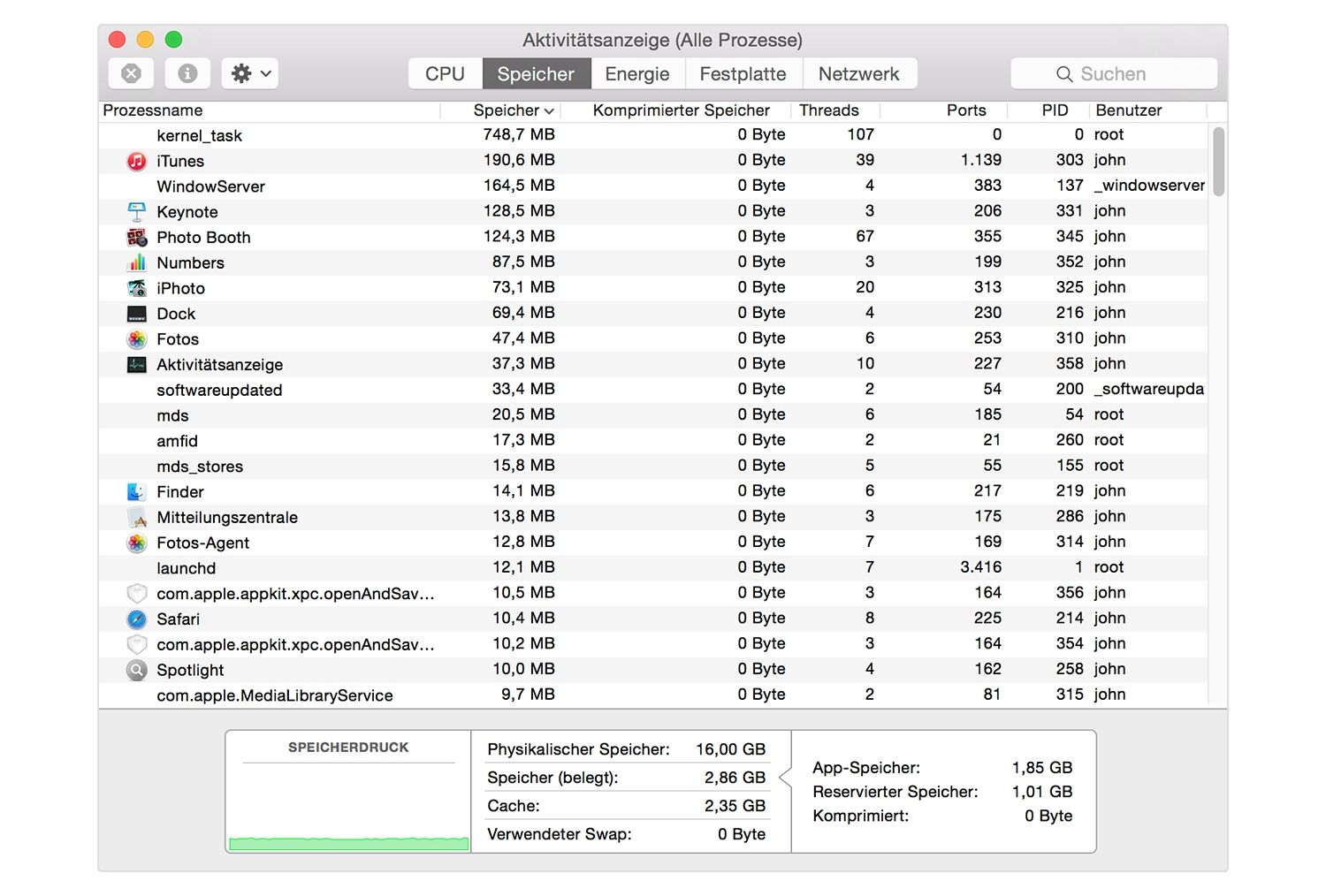
Task: Switch to the CPU tab
Action: [x=445, y=73]
